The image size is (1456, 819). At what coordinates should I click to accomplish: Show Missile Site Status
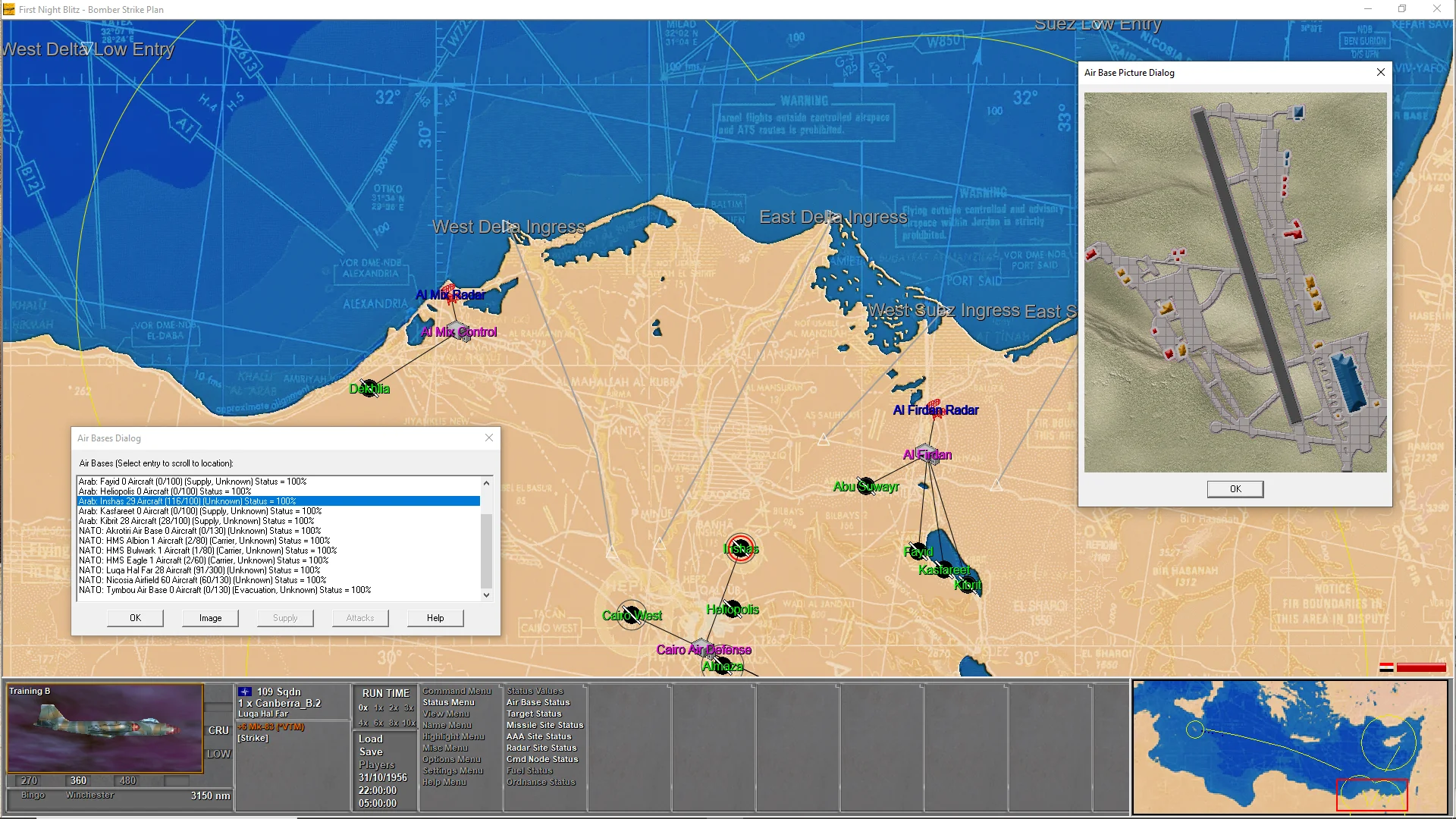(544, 725)
